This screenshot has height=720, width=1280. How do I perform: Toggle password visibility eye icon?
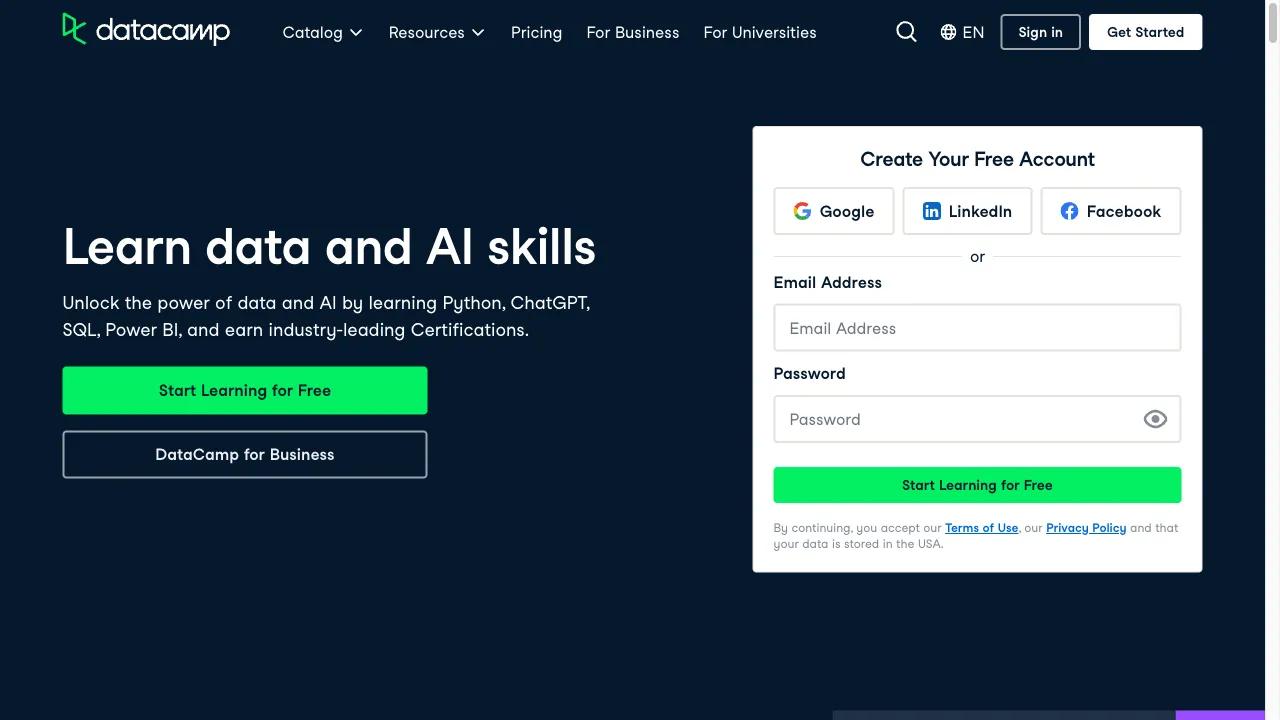[1155, 419]
